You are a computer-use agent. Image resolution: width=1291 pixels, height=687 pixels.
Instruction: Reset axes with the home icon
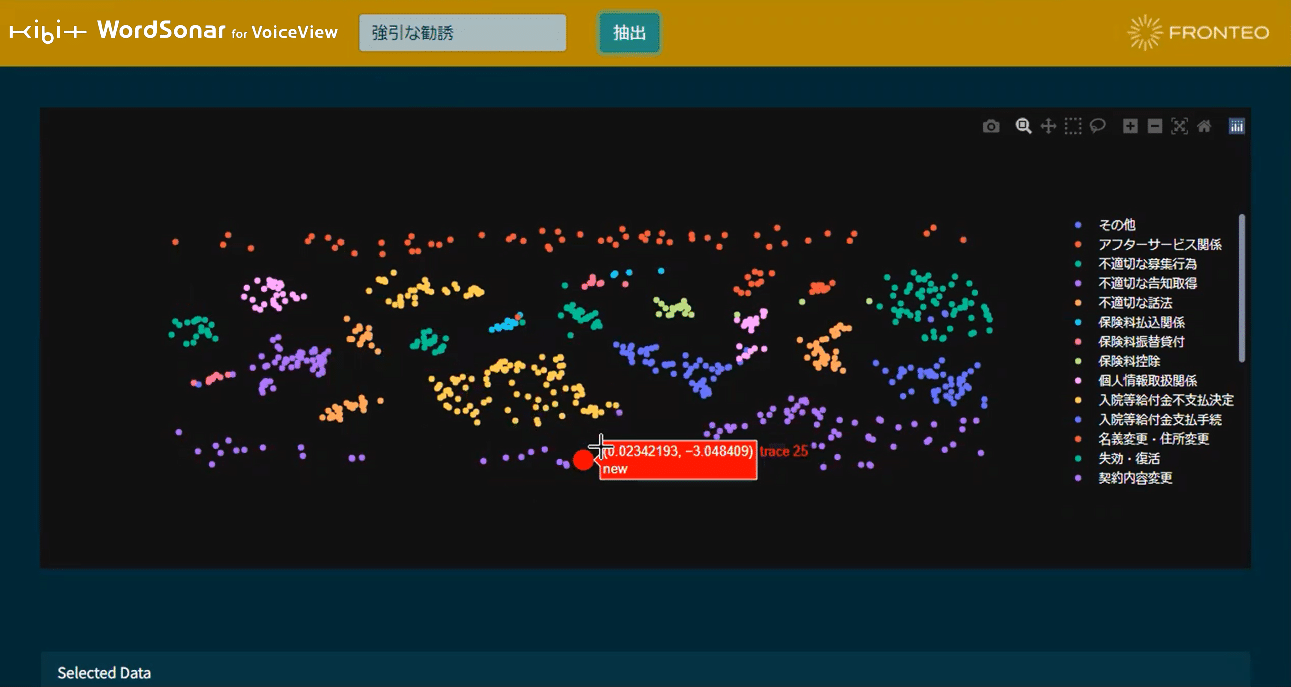tap(1204, 126)
